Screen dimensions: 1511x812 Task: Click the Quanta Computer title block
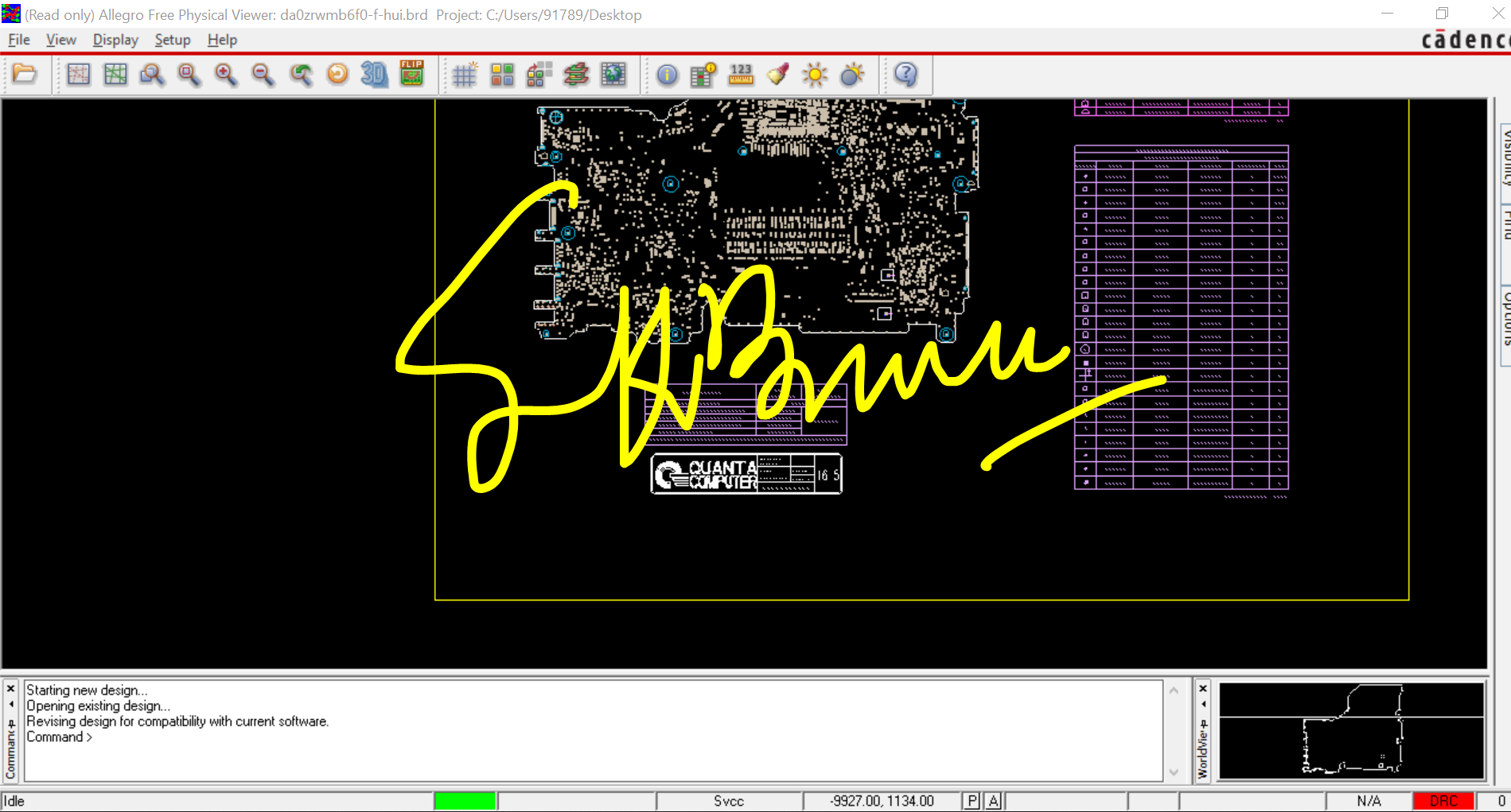click(746, 475)
